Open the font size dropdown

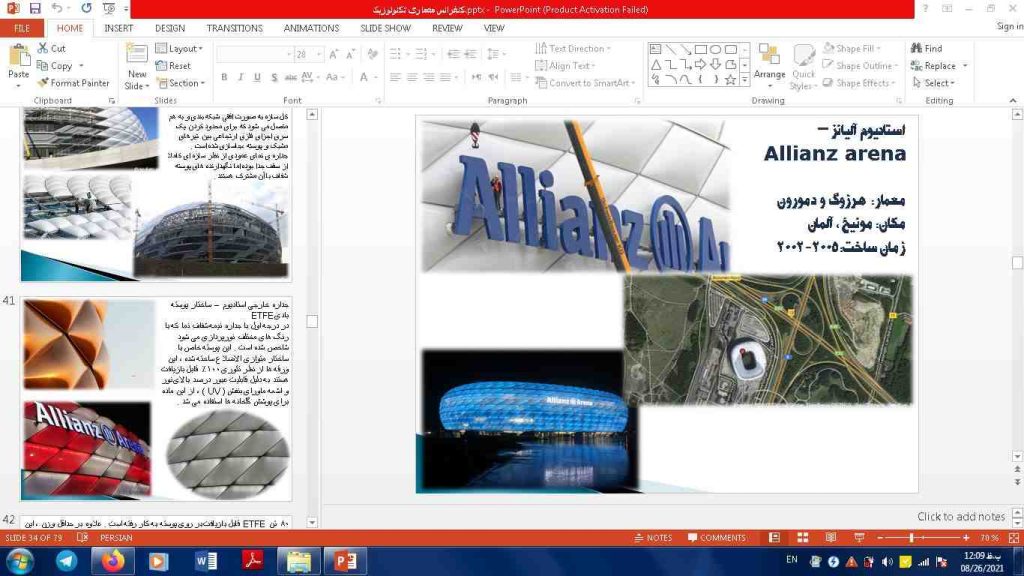(x=319, y=54)
